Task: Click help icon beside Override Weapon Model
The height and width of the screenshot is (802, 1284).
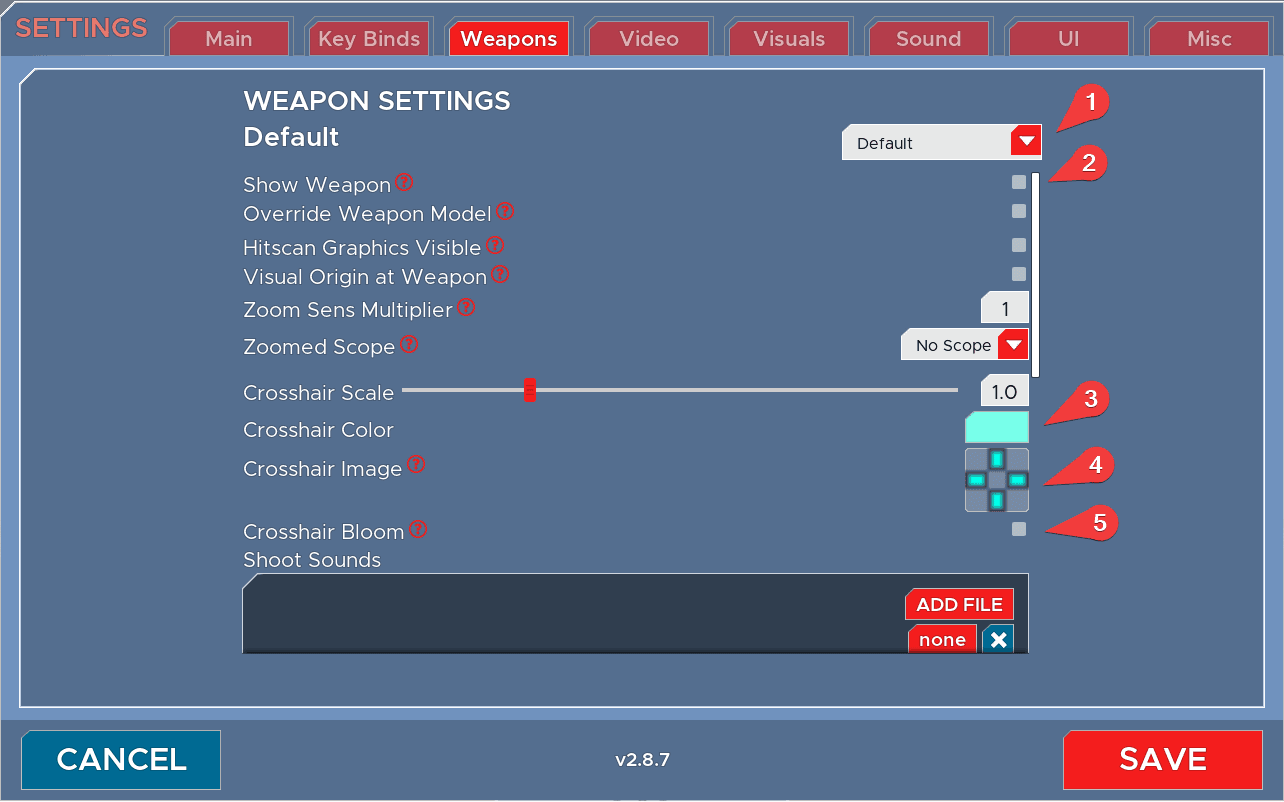Action: [x=505, y=212]
